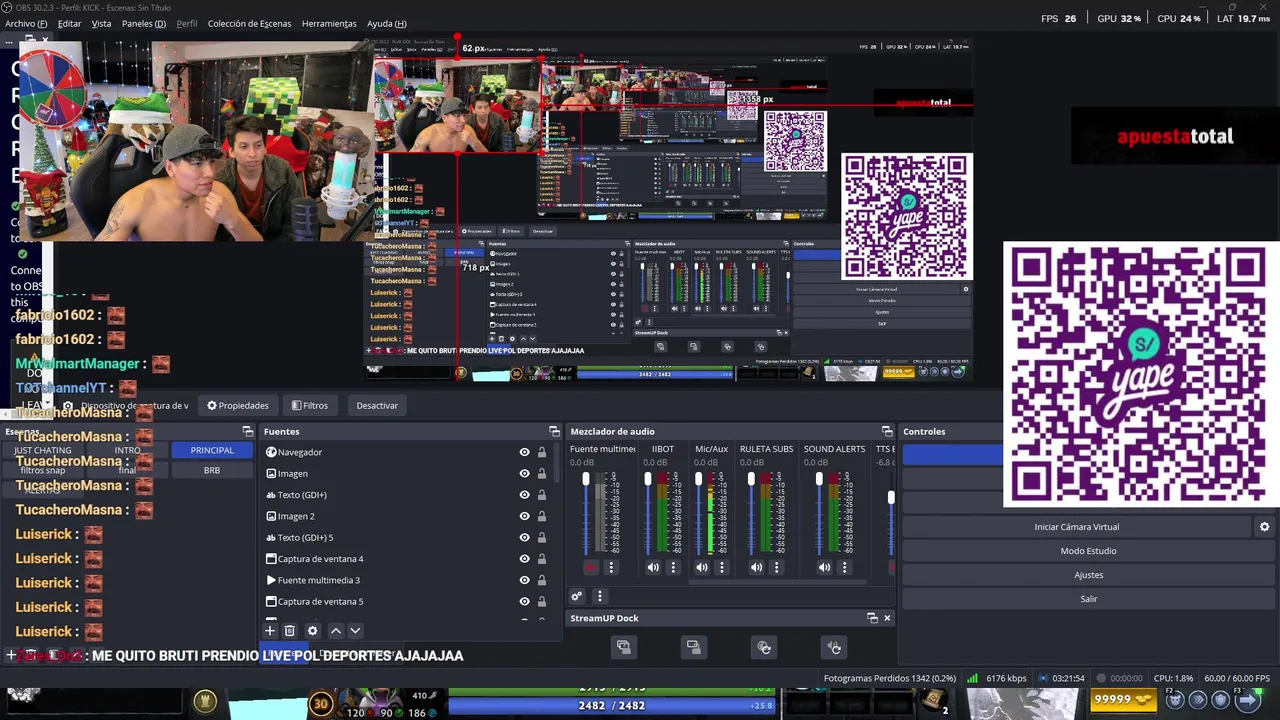
Task: Open the Vista menu
Action: click(x=101, y=23)
